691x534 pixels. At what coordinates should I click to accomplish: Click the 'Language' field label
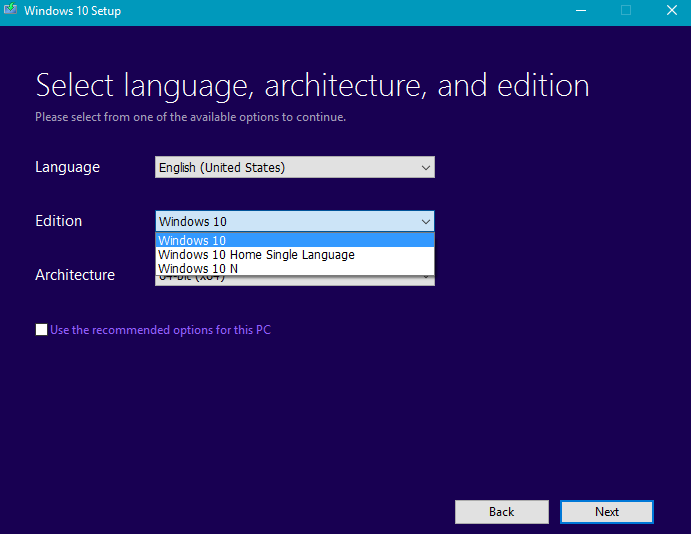[67, 167]
